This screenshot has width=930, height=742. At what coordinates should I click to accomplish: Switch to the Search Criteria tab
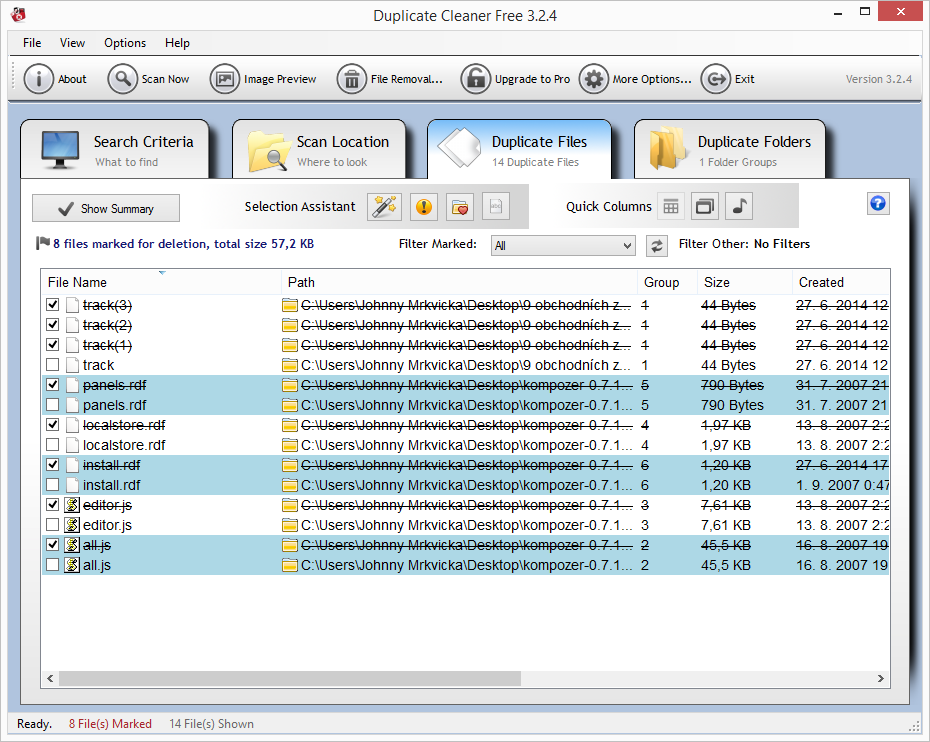(115, 149)
